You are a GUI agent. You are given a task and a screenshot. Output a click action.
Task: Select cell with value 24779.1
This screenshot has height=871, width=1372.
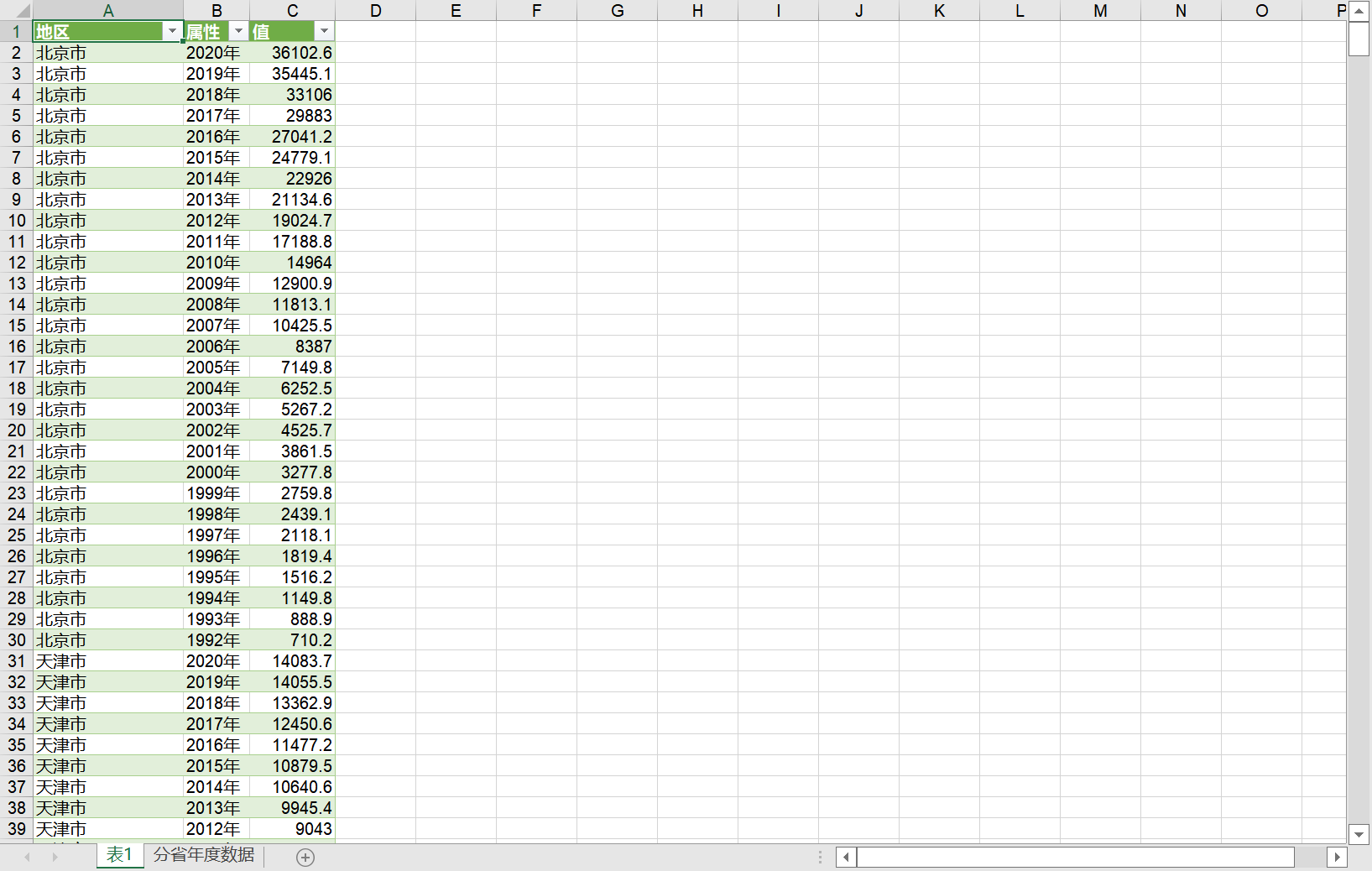tap(292, 158)
